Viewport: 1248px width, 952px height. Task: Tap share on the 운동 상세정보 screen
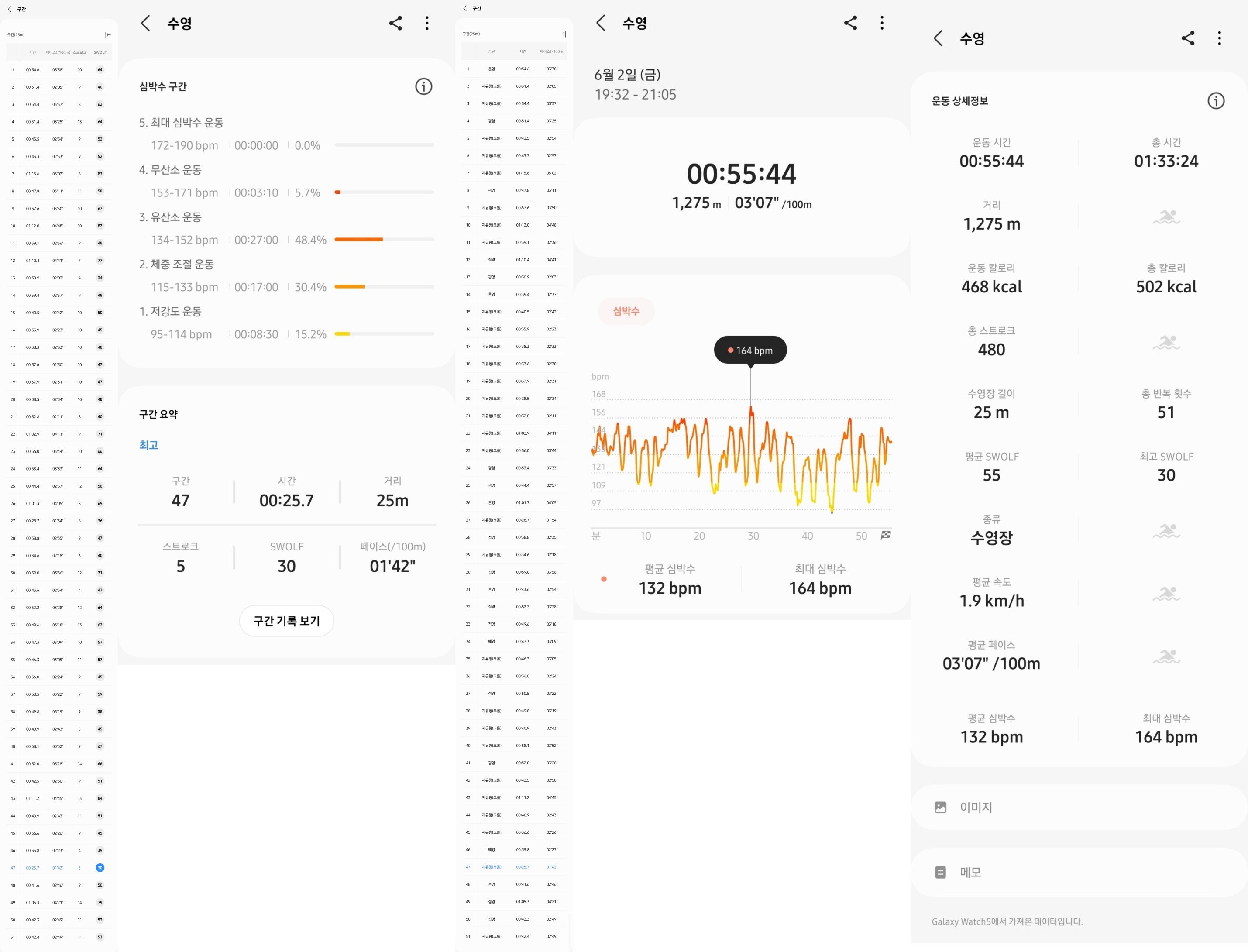tap(1188, 38)
